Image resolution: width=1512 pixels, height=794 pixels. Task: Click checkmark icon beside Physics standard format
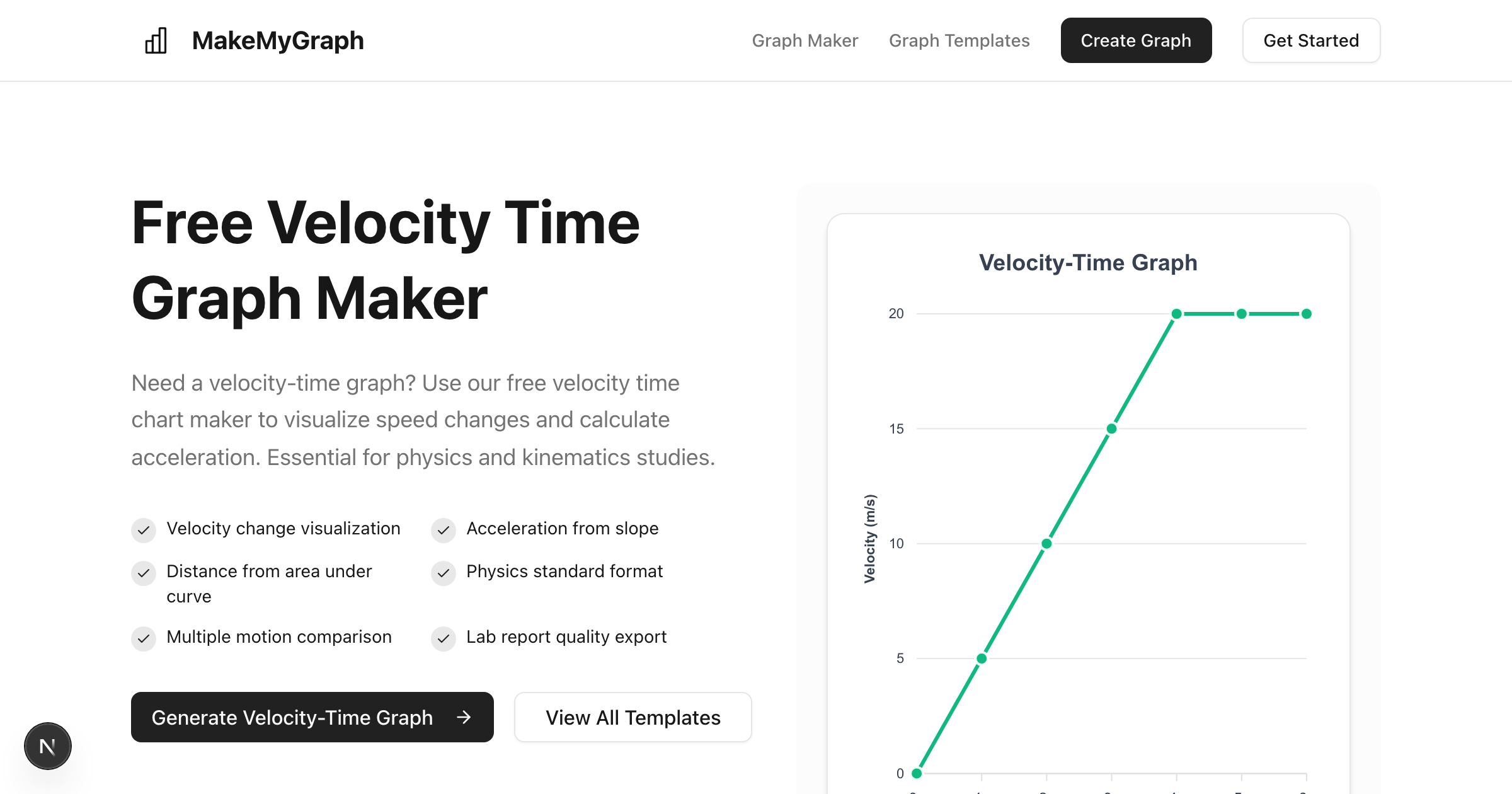(x=444, y=573)
